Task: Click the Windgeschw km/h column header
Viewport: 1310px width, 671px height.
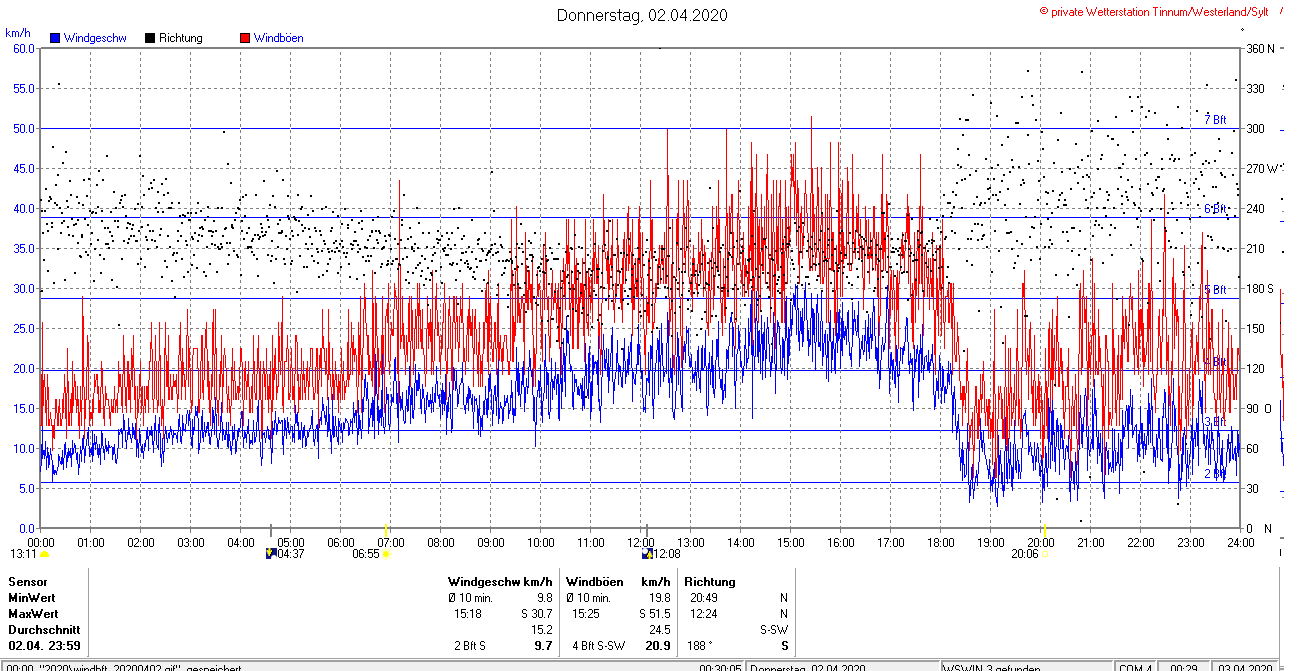Action: coord(500,581)
